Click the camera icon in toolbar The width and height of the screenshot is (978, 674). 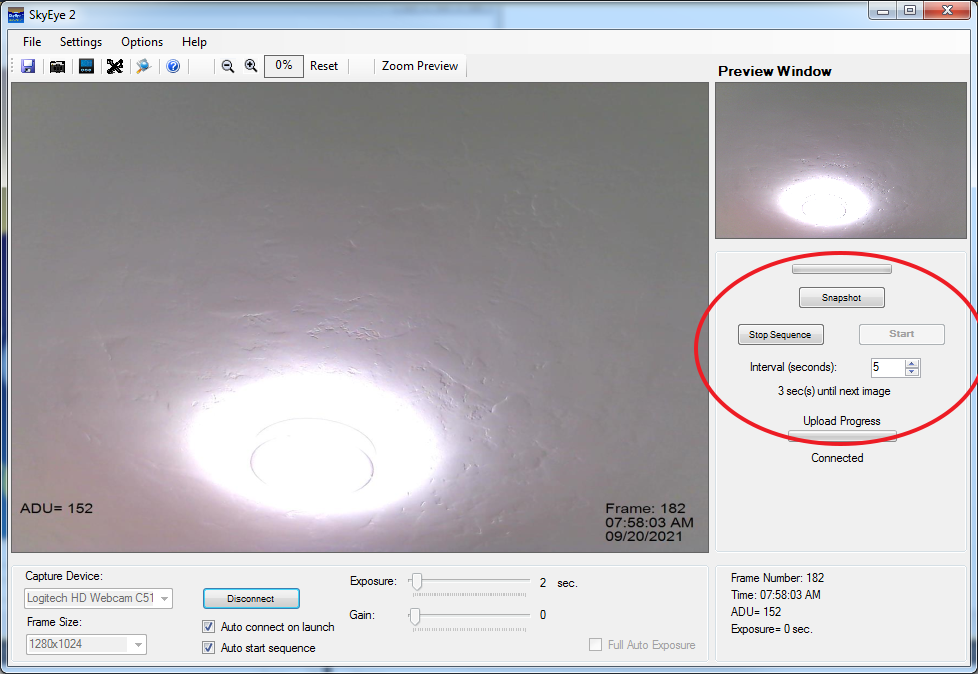[x=57, y=66]
